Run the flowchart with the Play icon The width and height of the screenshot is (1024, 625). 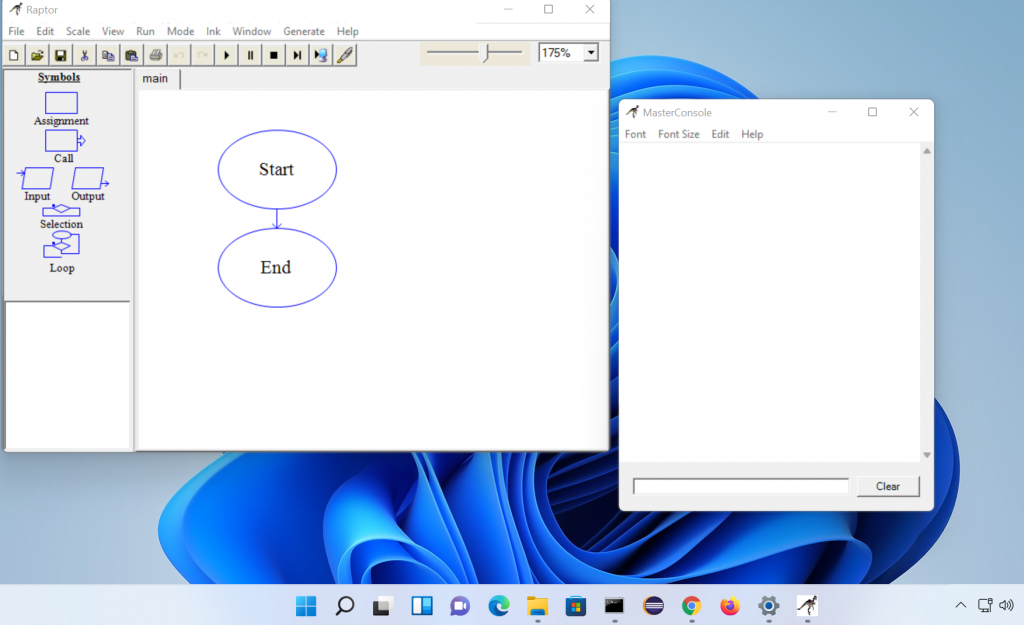click(x=226, y=54)
